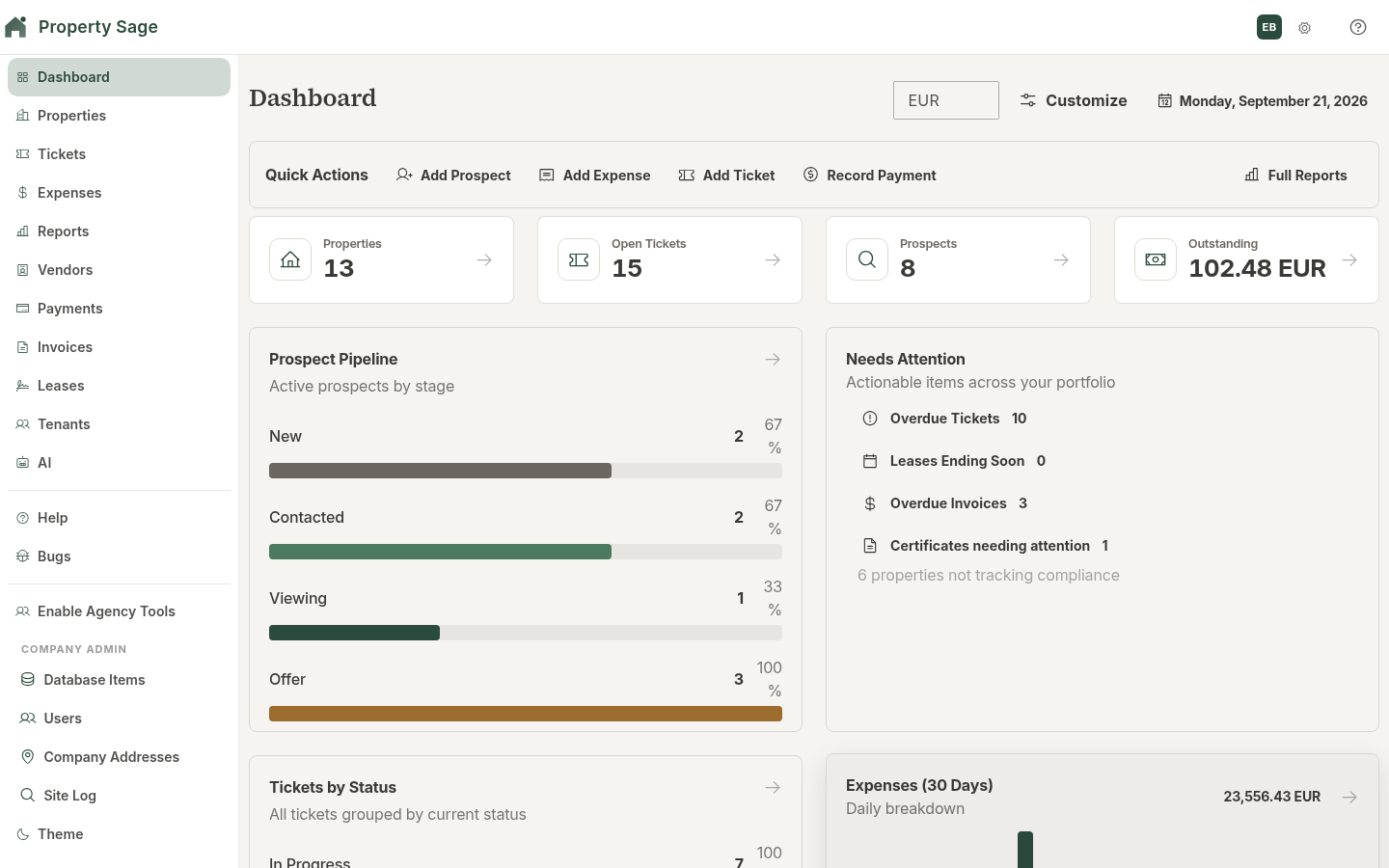Click Add Ticket quick action

727,176
